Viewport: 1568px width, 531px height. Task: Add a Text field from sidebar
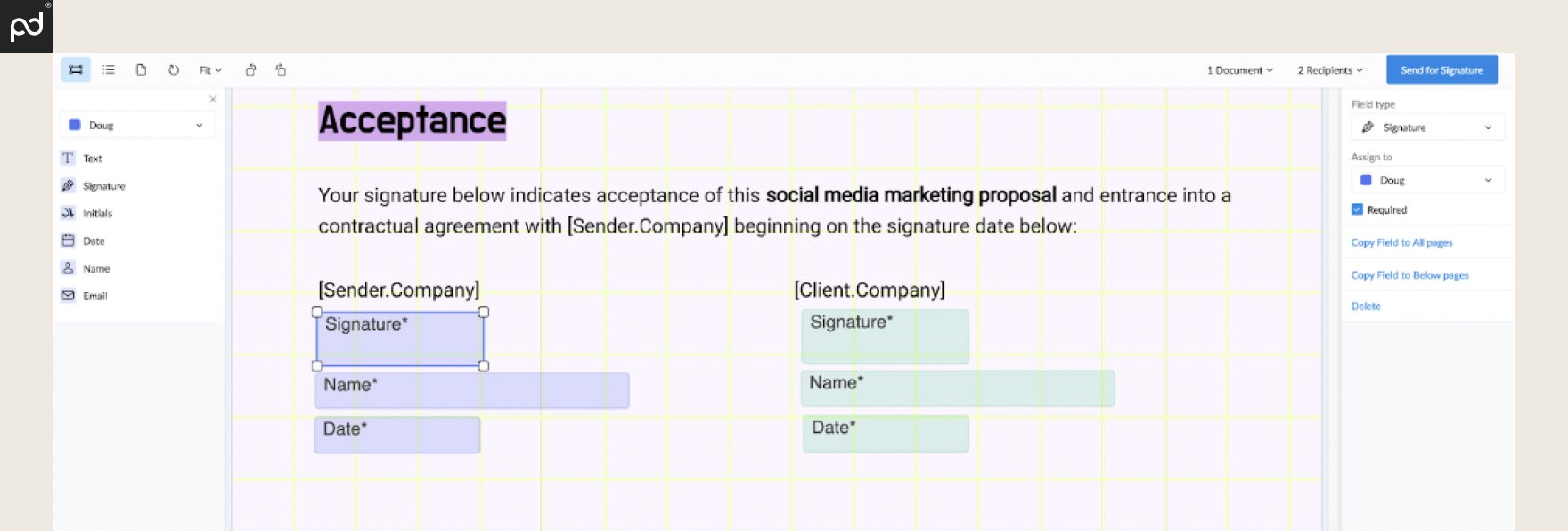pos(93,159)
